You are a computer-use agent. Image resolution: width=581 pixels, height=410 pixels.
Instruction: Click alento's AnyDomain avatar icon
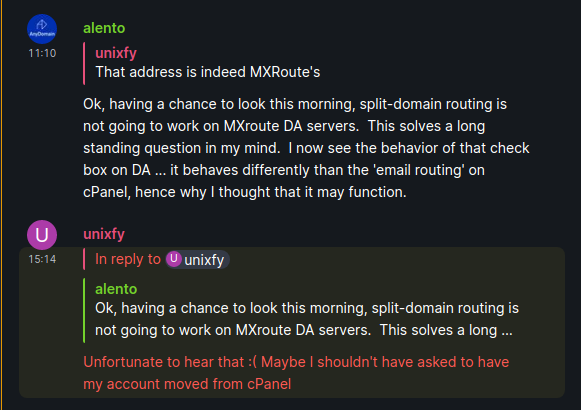[x=42, y=29]
